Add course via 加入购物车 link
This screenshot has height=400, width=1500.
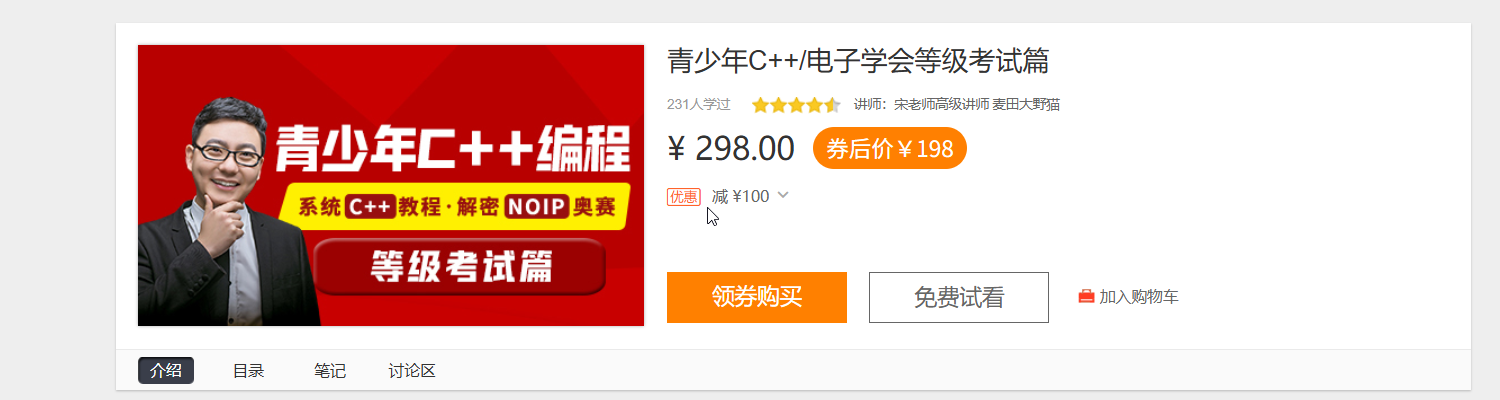pyautogui.click(x=1139, y=297)
